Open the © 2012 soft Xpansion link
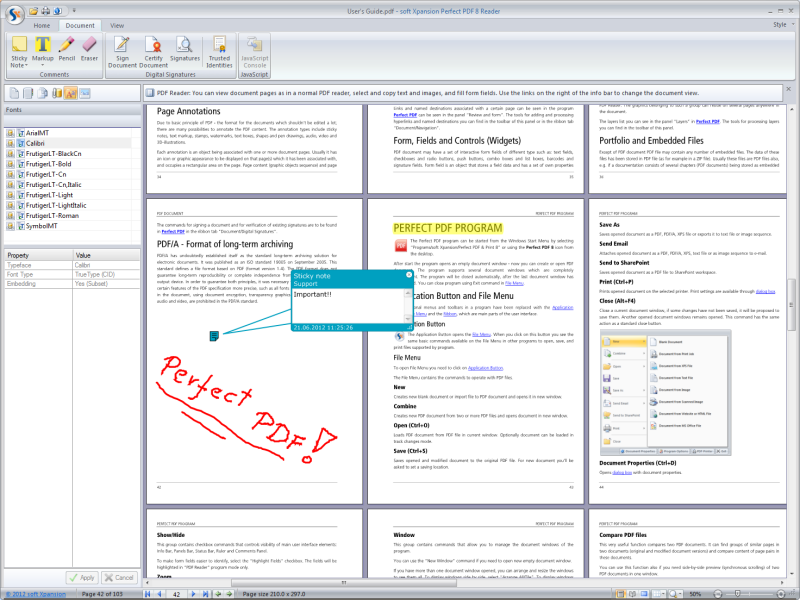 (x=35, y=594)
